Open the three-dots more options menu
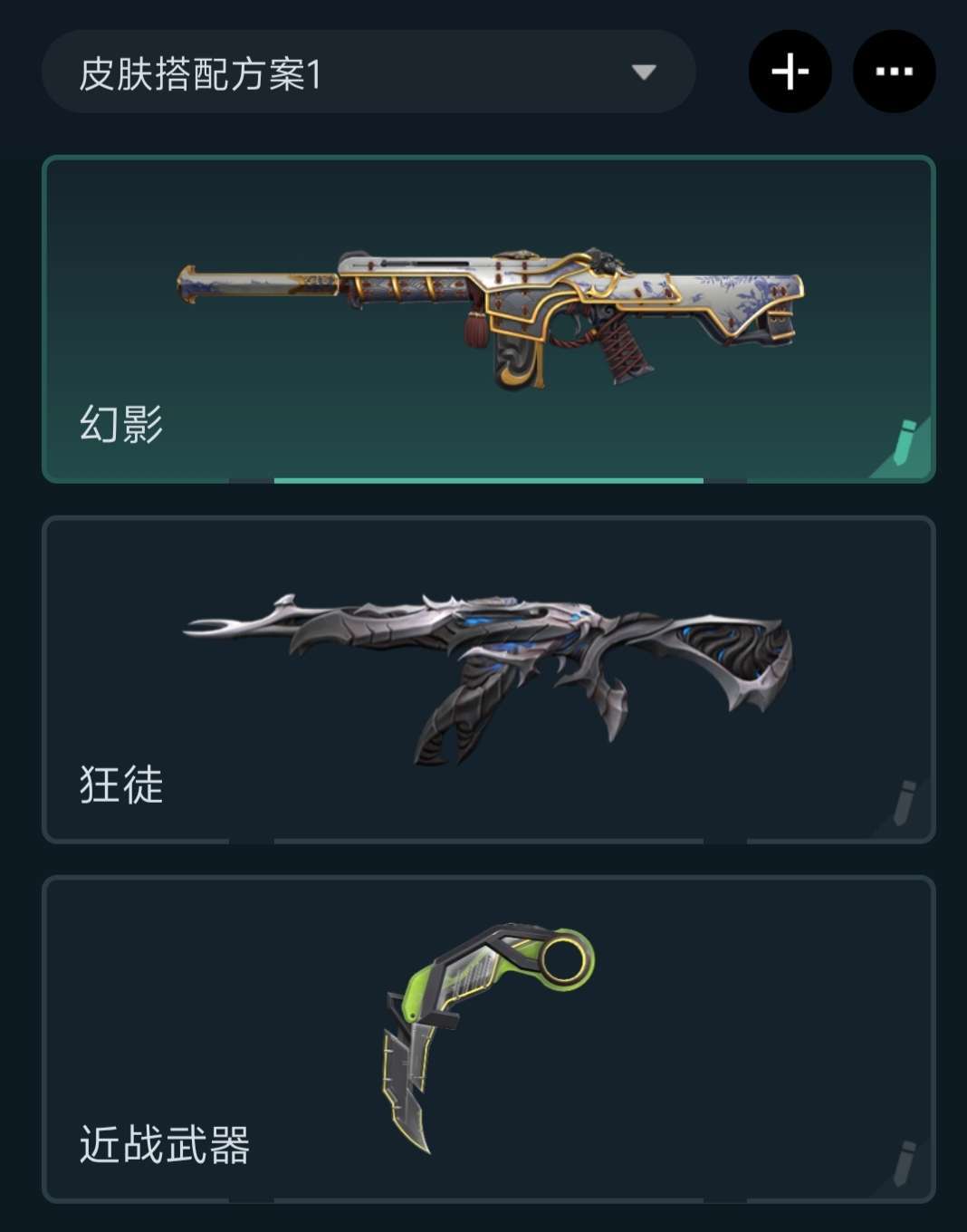This screenshot has width=967, height=1232. click(895, 72)
